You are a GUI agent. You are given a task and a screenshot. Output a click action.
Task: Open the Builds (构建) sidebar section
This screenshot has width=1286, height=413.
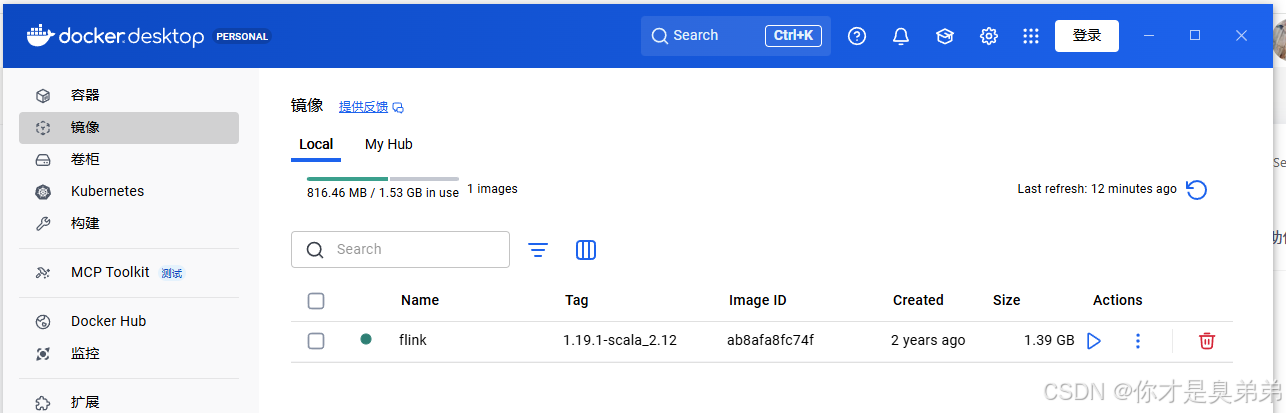tap(129, 224)
